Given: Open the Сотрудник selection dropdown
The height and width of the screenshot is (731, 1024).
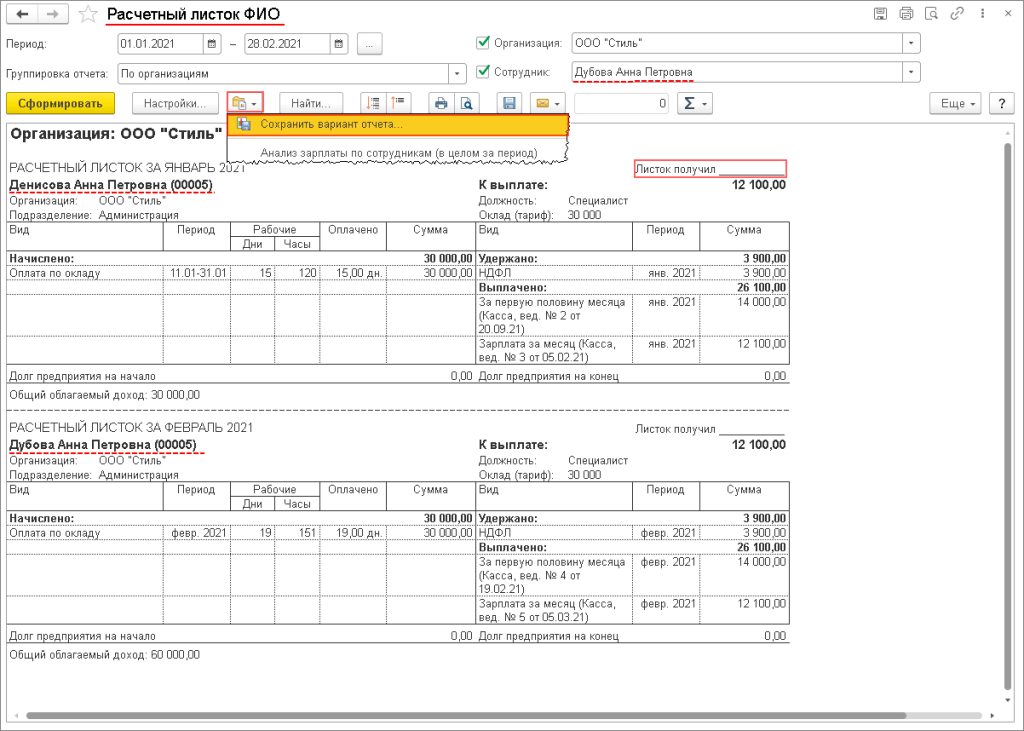Looking at the screenshot, I should 910,72.
